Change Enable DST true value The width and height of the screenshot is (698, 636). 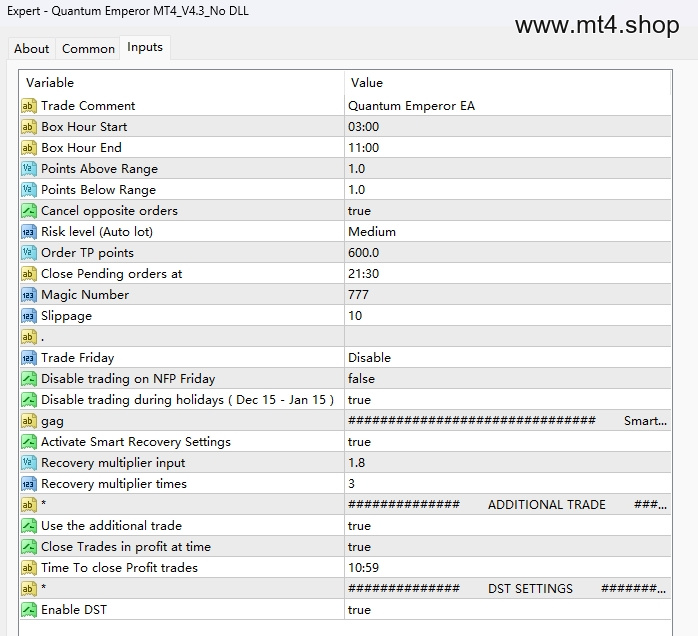coord(507,610)
